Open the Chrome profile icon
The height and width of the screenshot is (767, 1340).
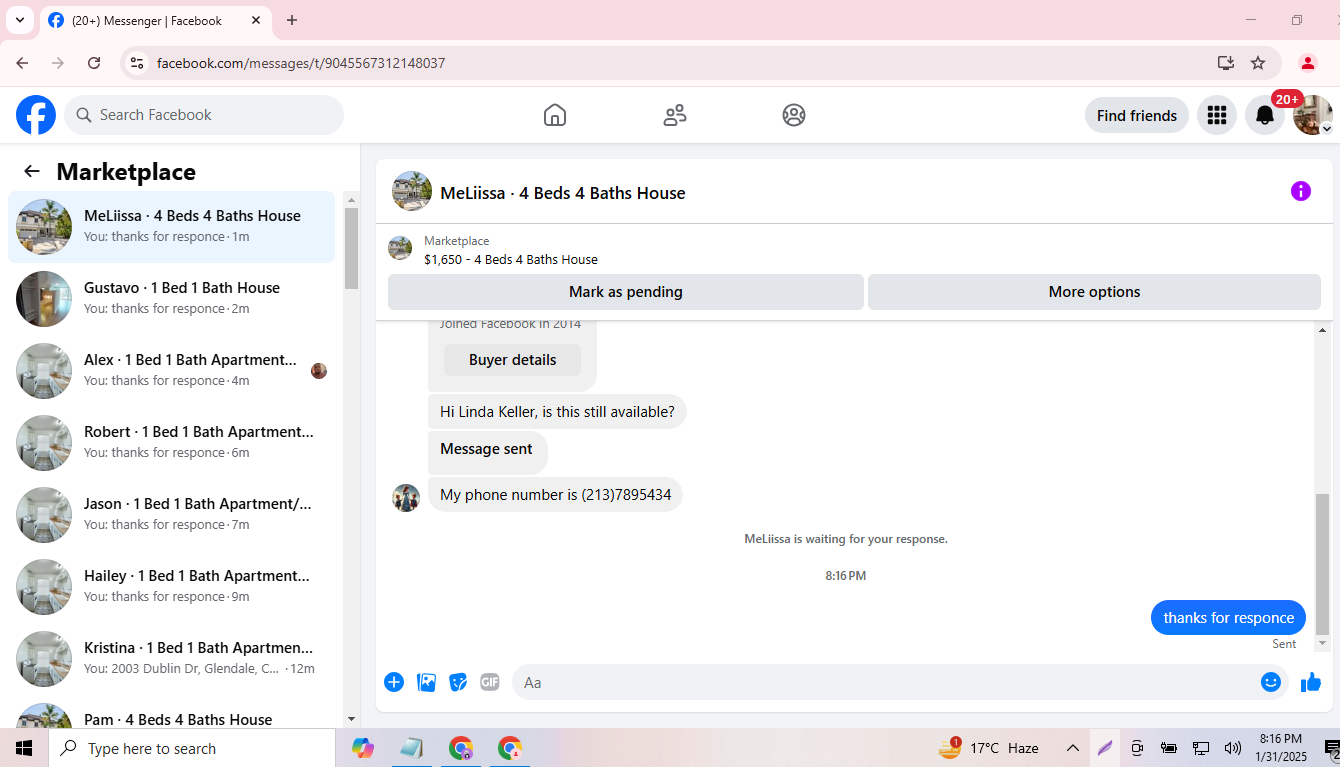tap(1307, 63)
